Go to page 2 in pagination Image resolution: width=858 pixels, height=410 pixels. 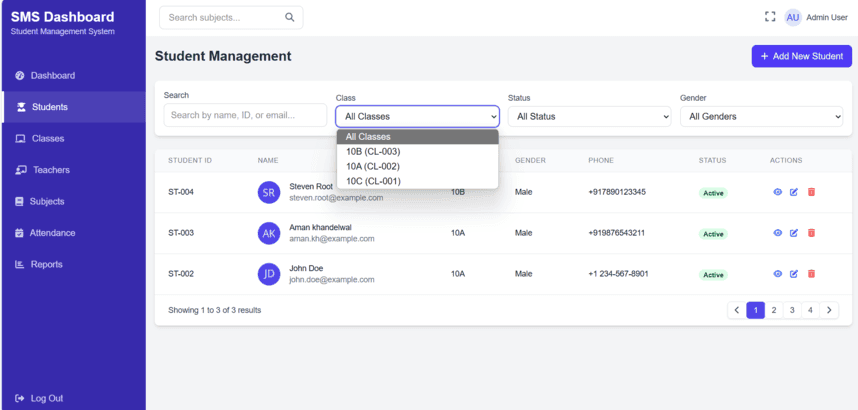click(774, 310)
